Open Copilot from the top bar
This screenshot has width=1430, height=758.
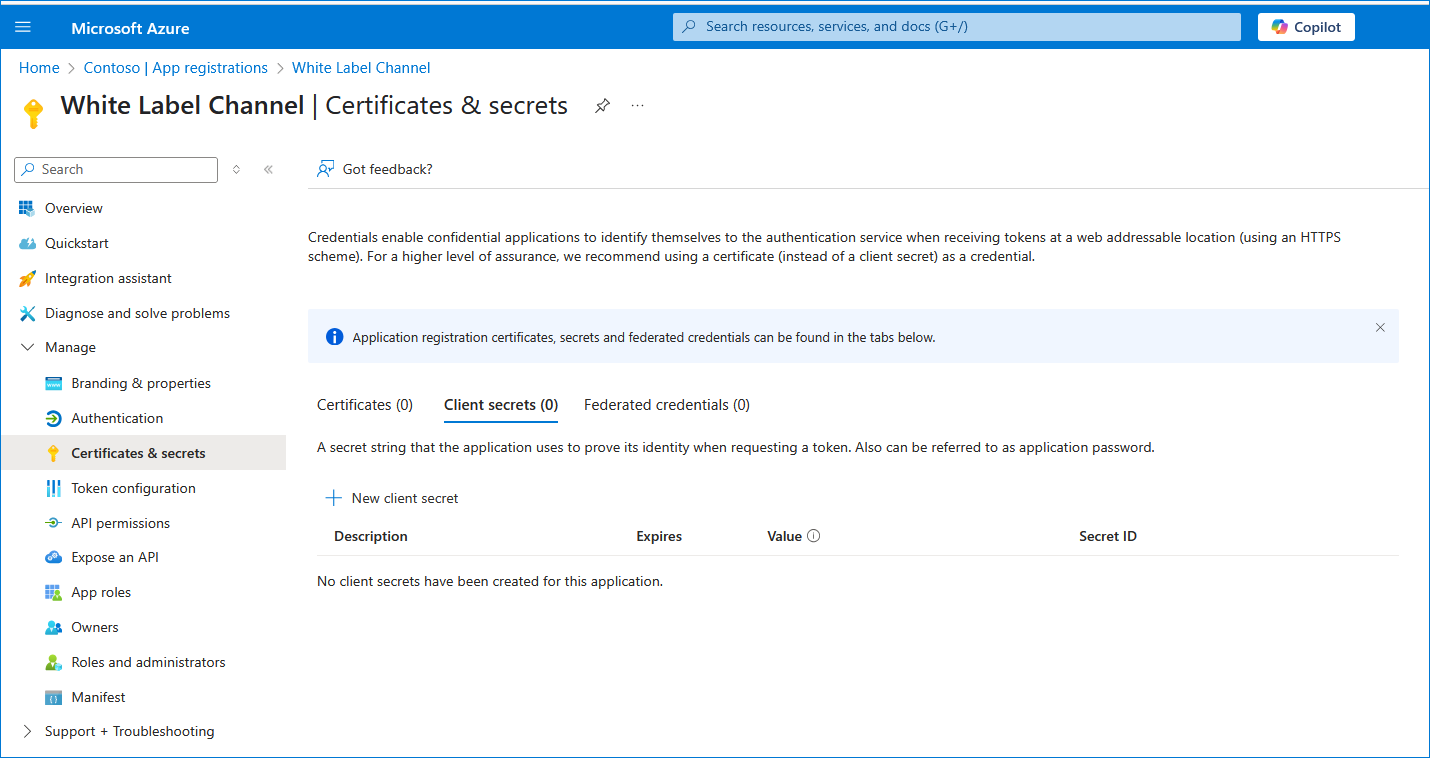click(1305, 27)
